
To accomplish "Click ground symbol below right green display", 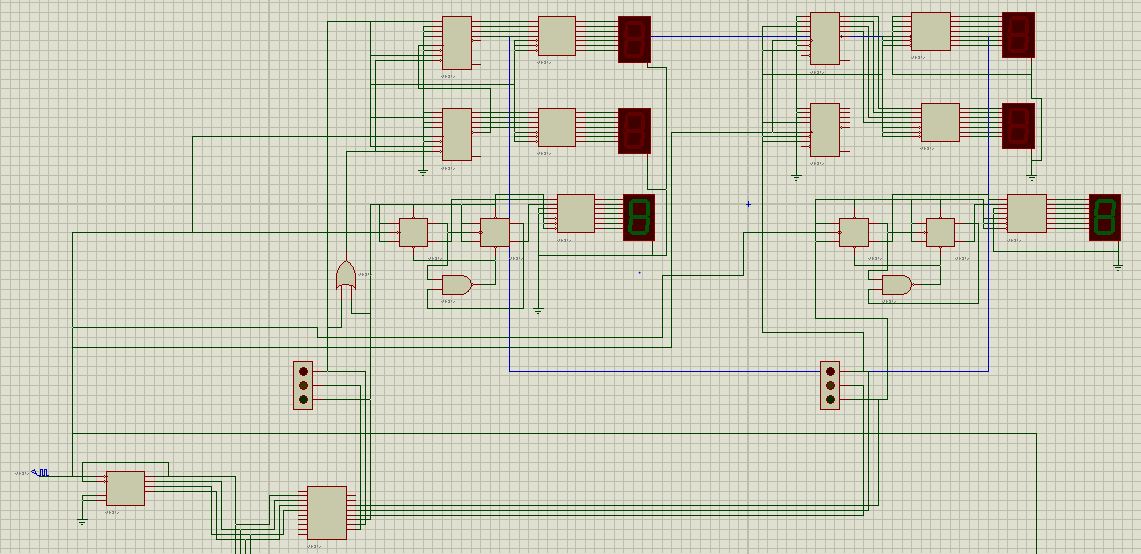I will click(1118, 267).
